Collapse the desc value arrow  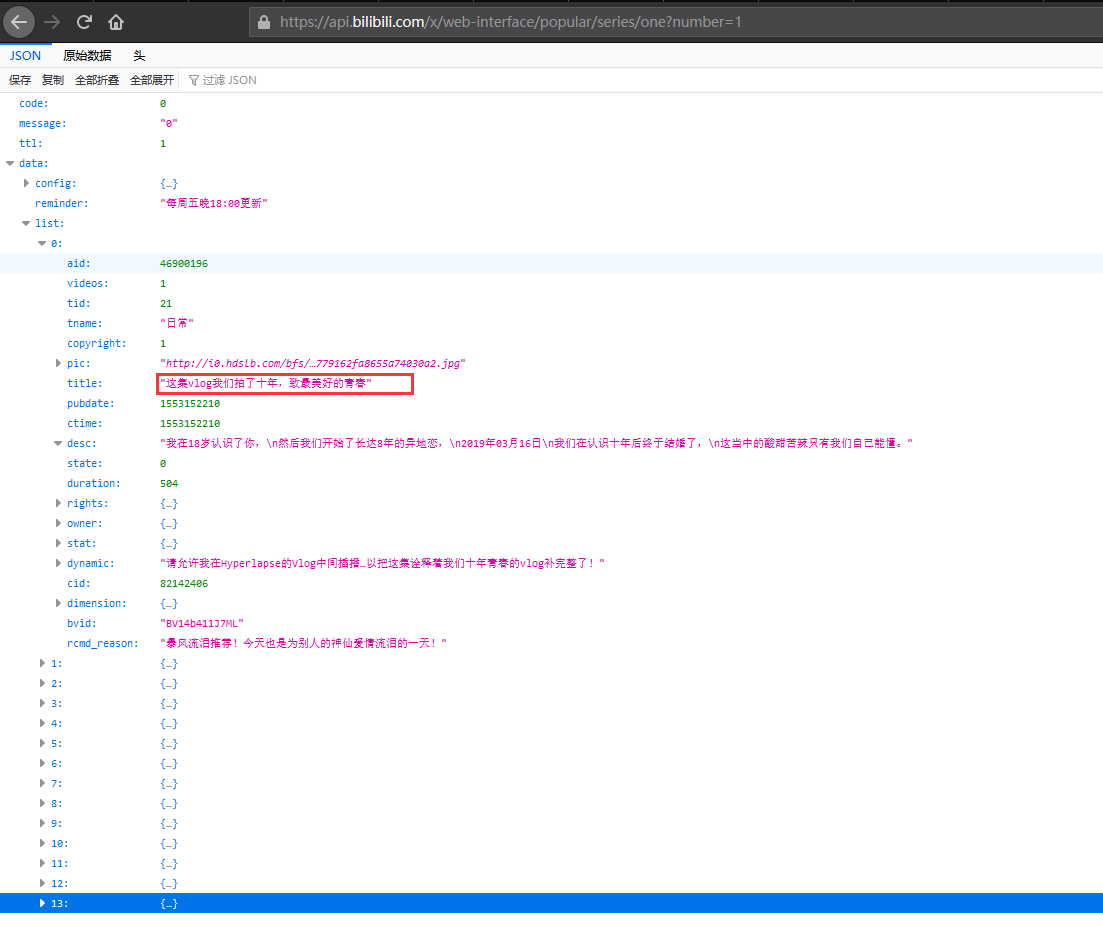pyautogui.click(x=58, y=443)
